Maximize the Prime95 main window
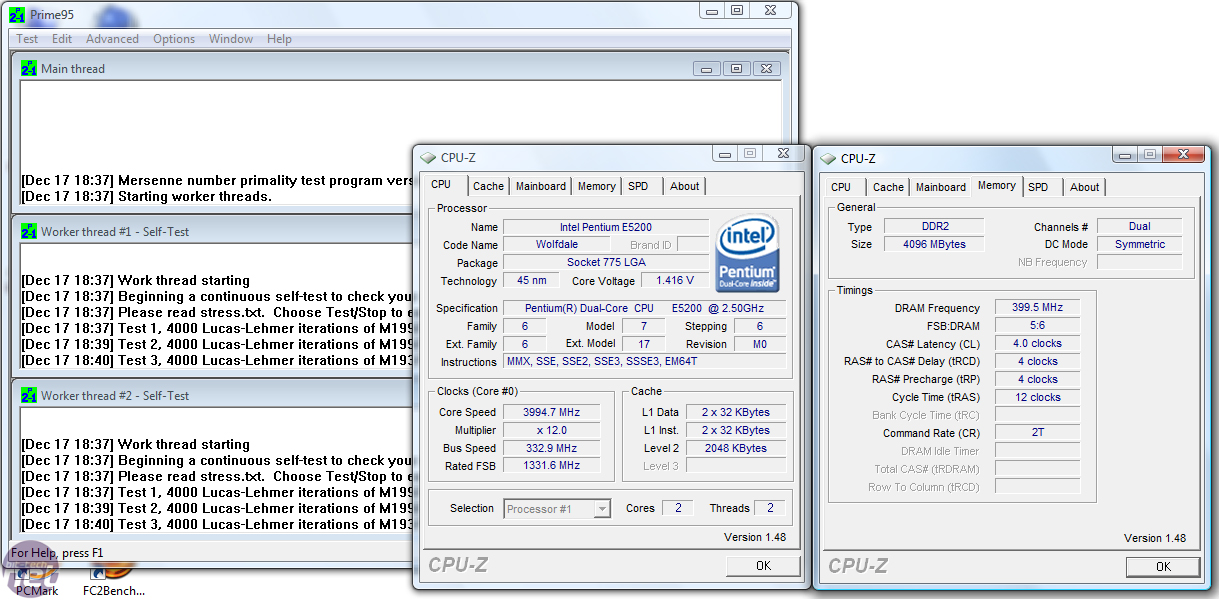Image resolution: width=1219 pixels, height=600 pixels. pyautogui.click(x=737, y=10)
